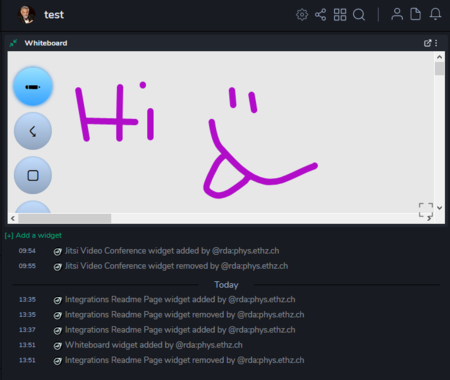Click the horizontal scrollbar left arrow

[x=13, y=218]
